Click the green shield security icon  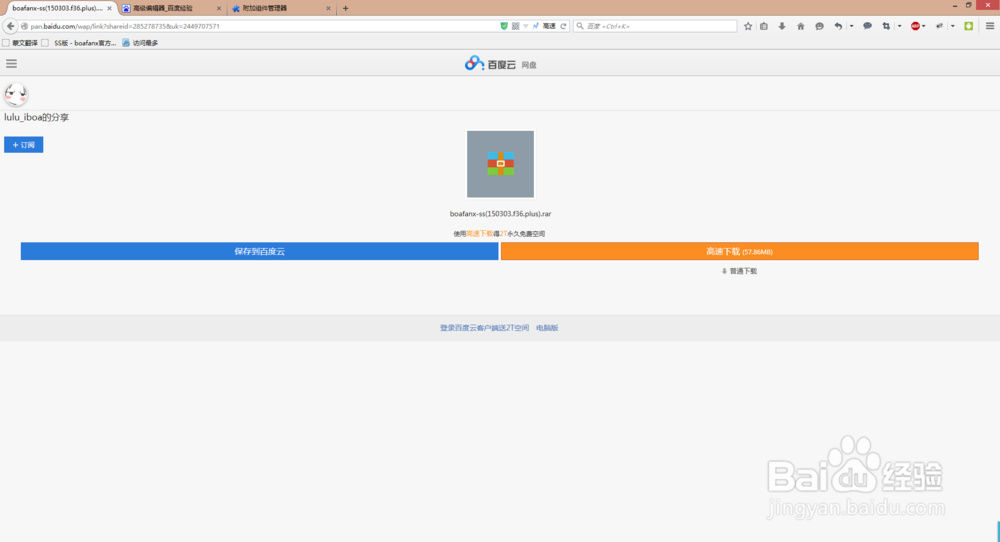point(504,26)
